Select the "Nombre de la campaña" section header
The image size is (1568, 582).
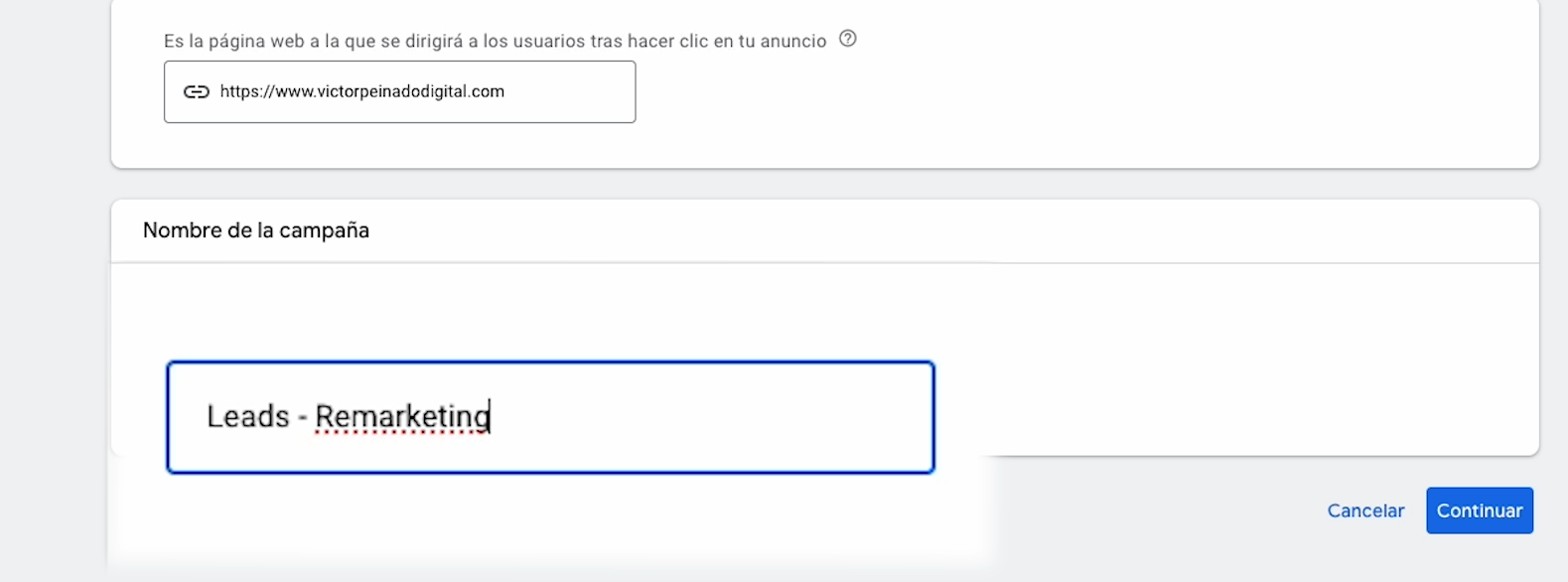pyautogui.click(x=255, y=230)
